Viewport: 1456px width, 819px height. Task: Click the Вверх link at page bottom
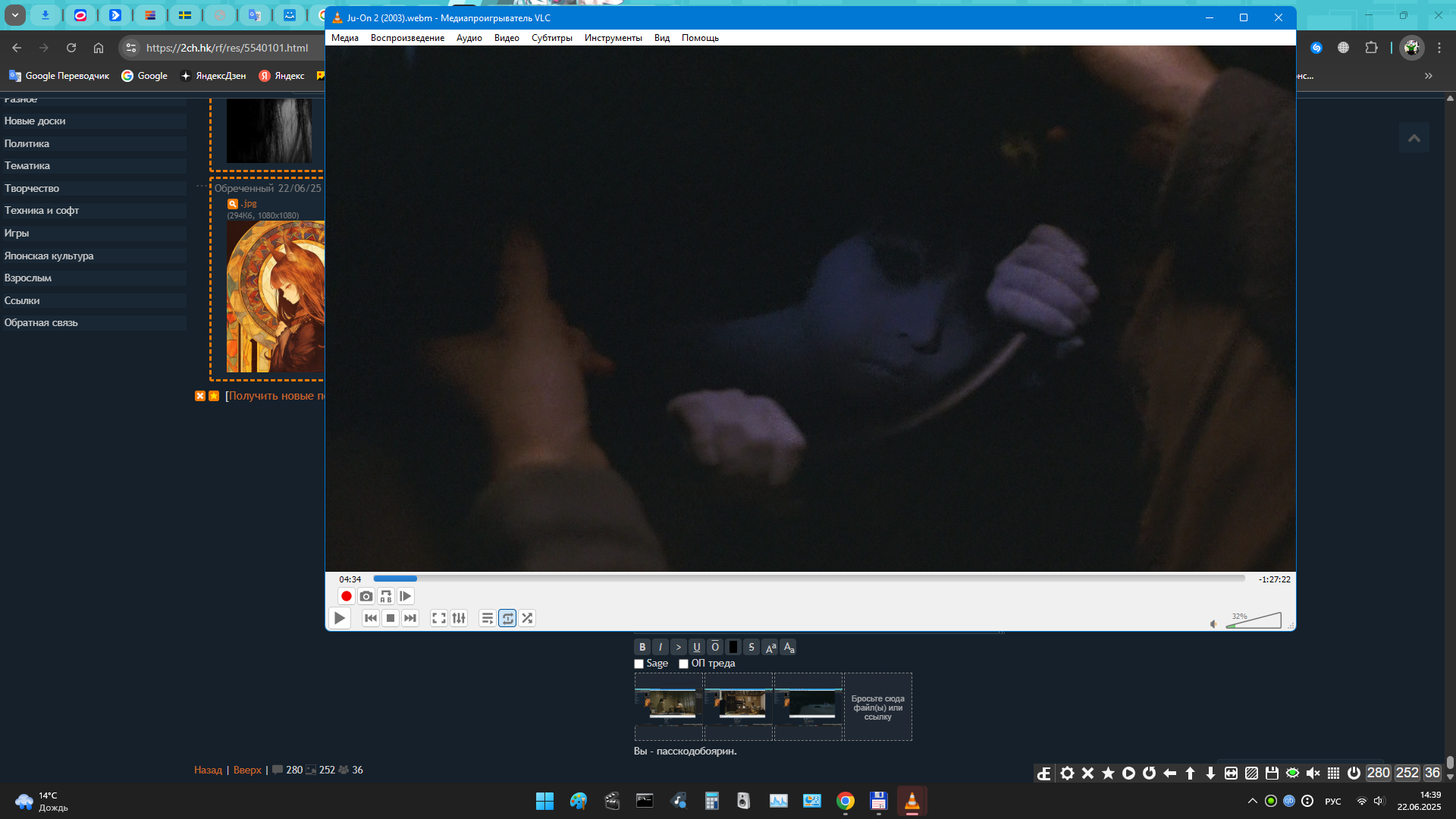point(247,770)
